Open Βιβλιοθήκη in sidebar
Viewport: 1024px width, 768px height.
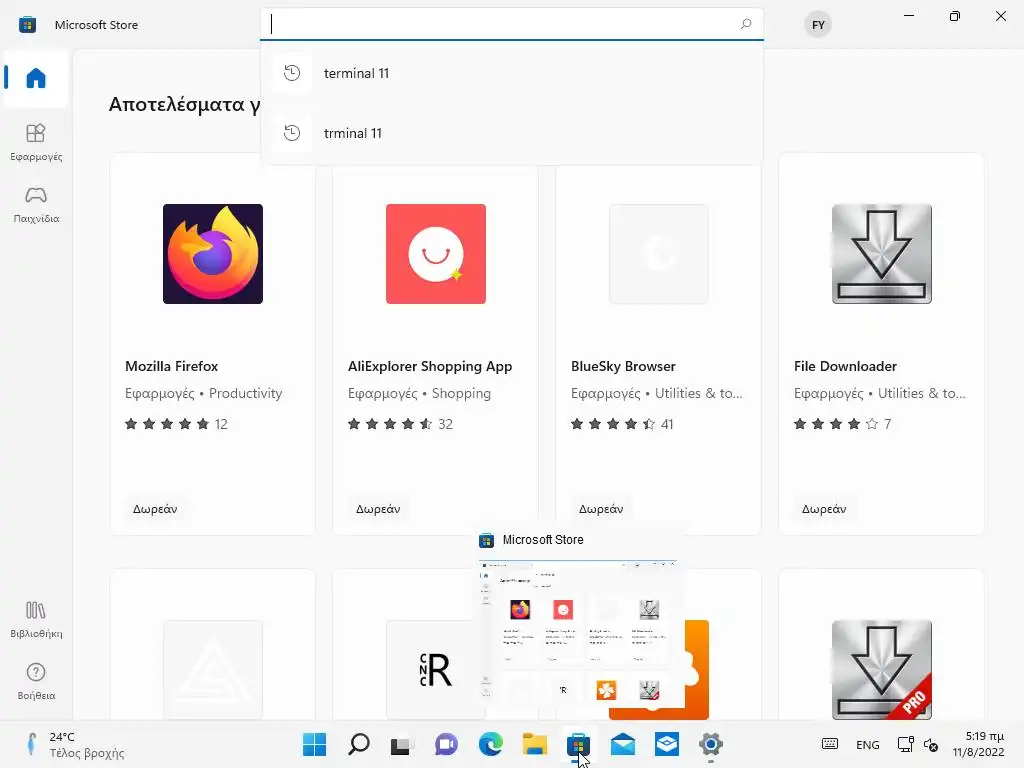pos(36,619)
